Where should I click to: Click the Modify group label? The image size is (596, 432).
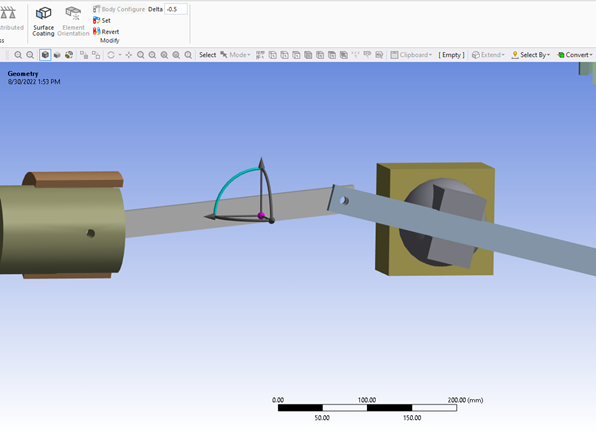110,41
